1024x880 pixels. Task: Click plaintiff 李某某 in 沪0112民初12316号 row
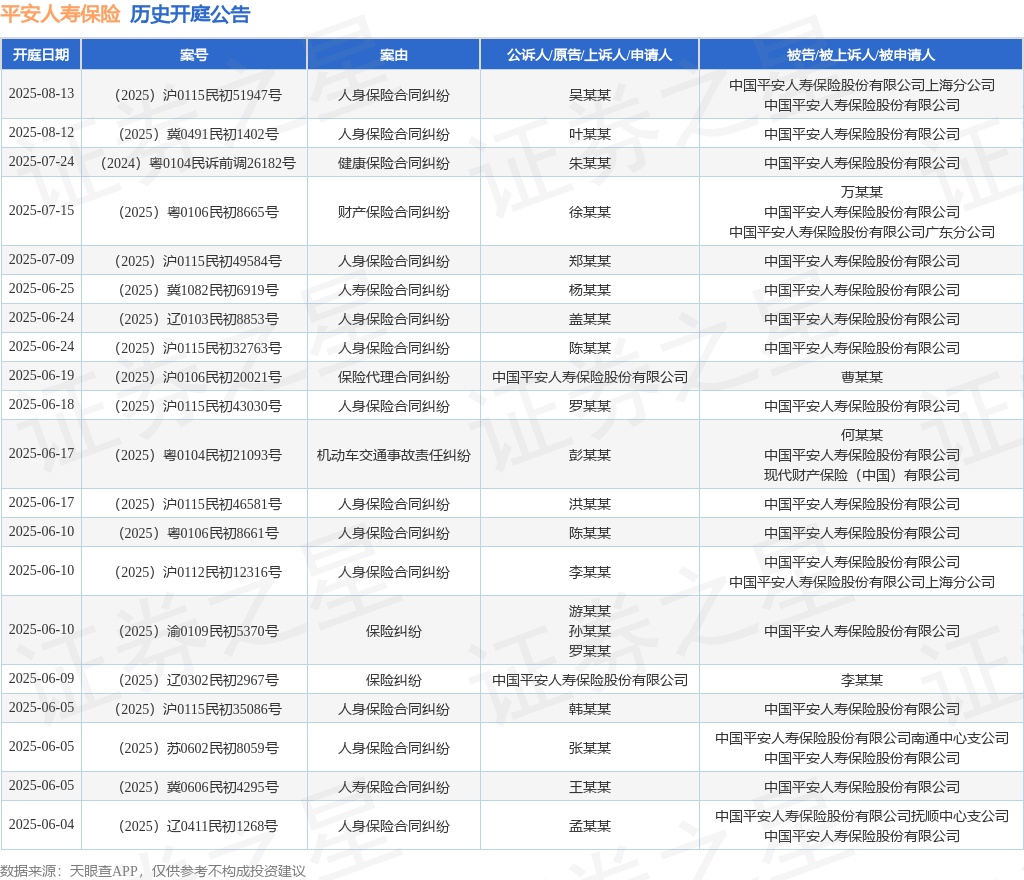(x=590, y=572)
